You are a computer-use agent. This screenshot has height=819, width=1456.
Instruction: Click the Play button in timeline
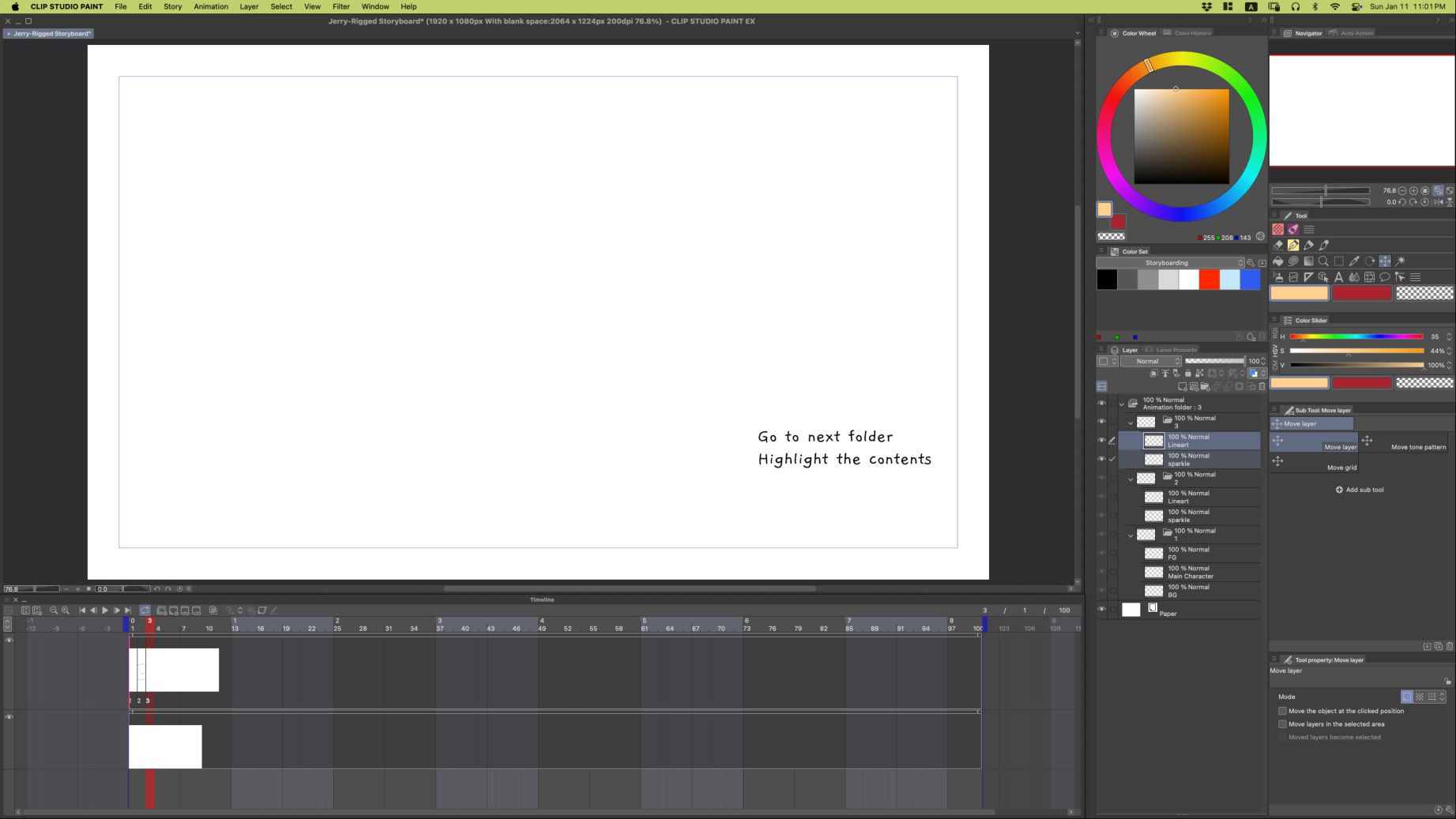click(x=105, y=610)
